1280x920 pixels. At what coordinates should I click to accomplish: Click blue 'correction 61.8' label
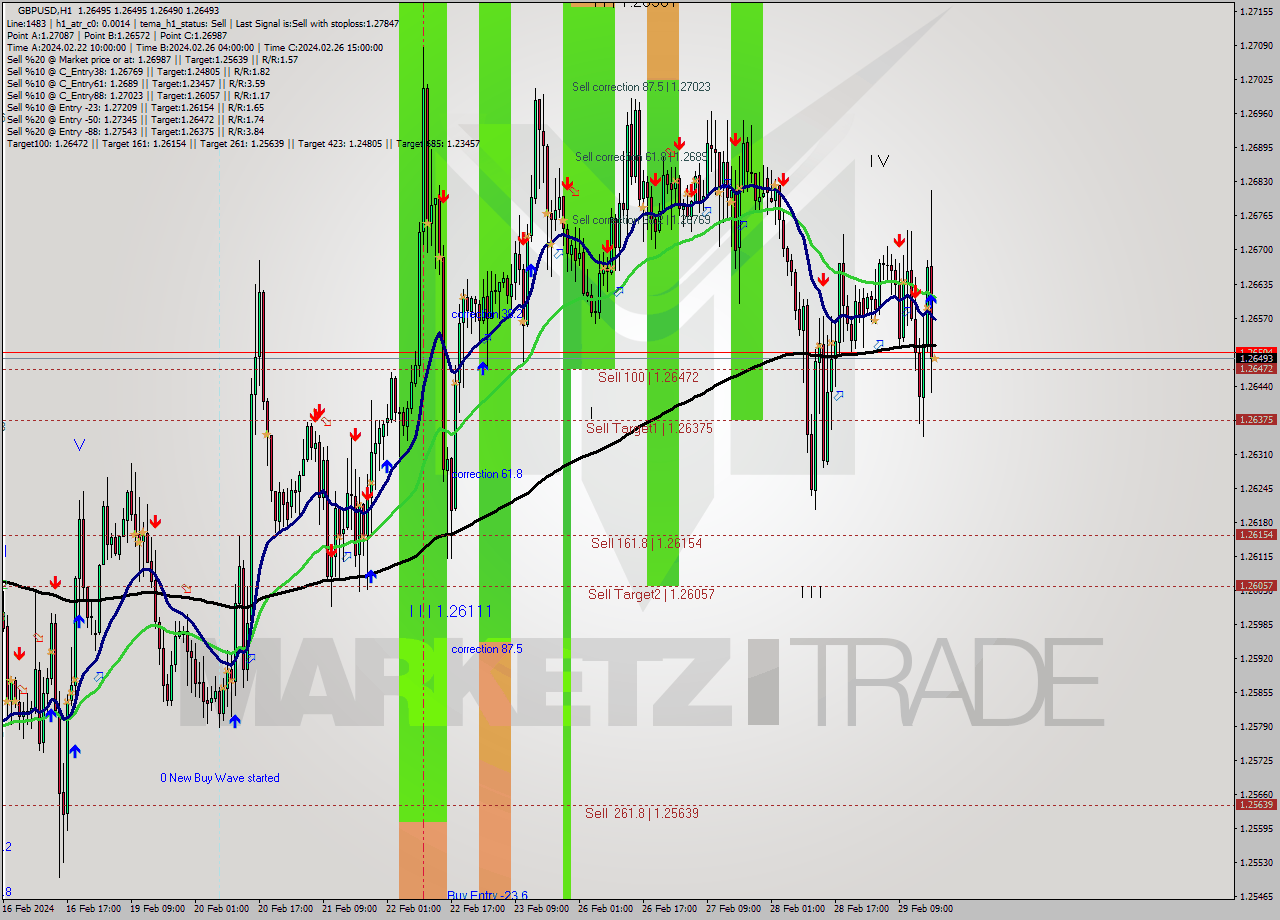(486, 474)
